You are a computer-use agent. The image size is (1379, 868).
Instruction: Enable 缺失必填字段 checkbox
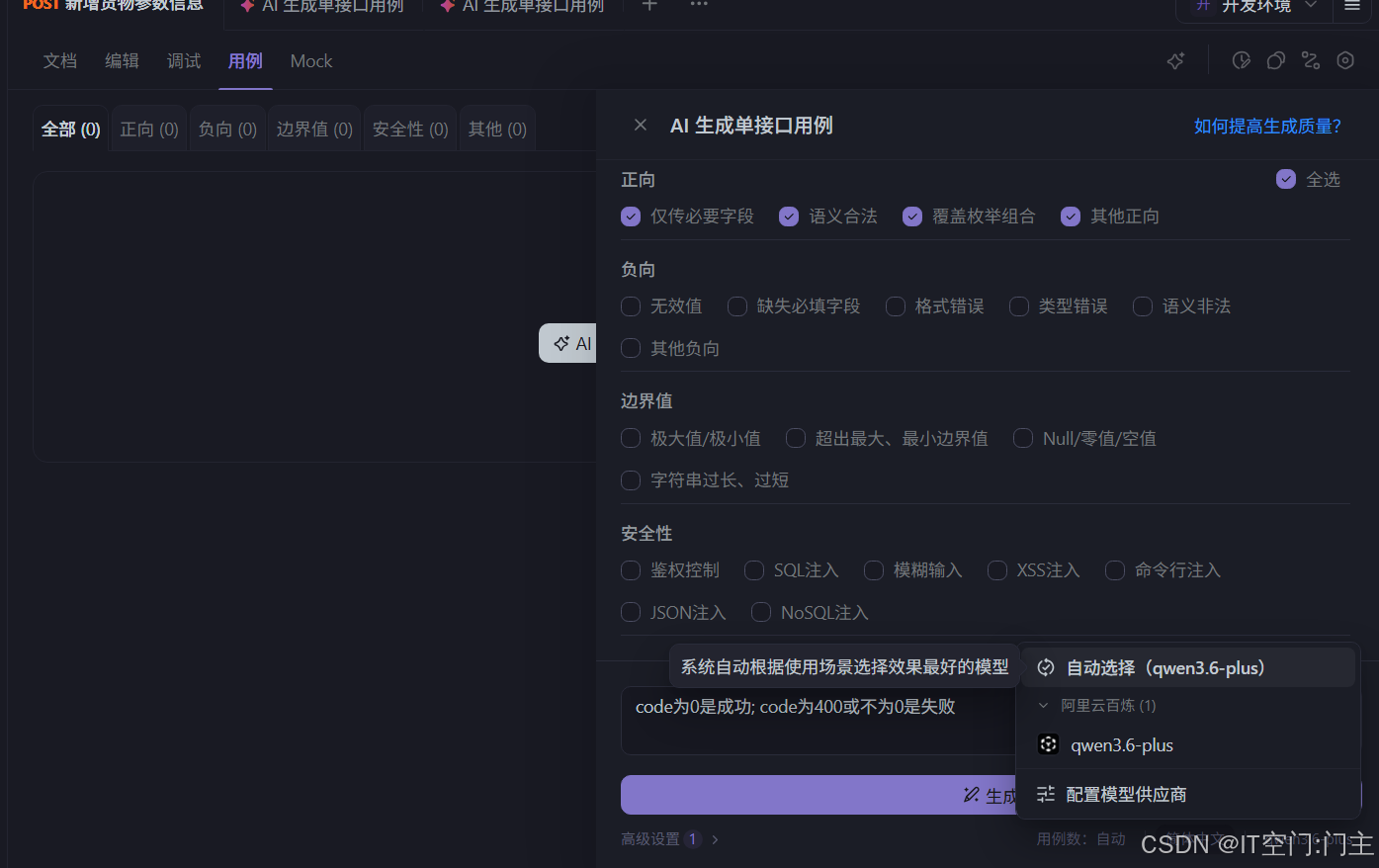pyautogui.click(x=737, y=306)
